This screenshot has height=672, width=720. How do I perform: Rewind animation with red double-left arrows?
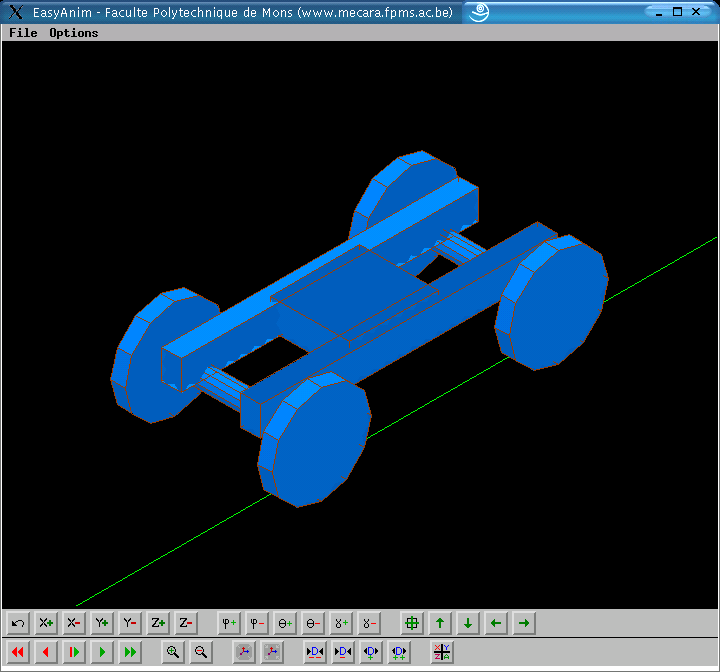coord(18,652)
